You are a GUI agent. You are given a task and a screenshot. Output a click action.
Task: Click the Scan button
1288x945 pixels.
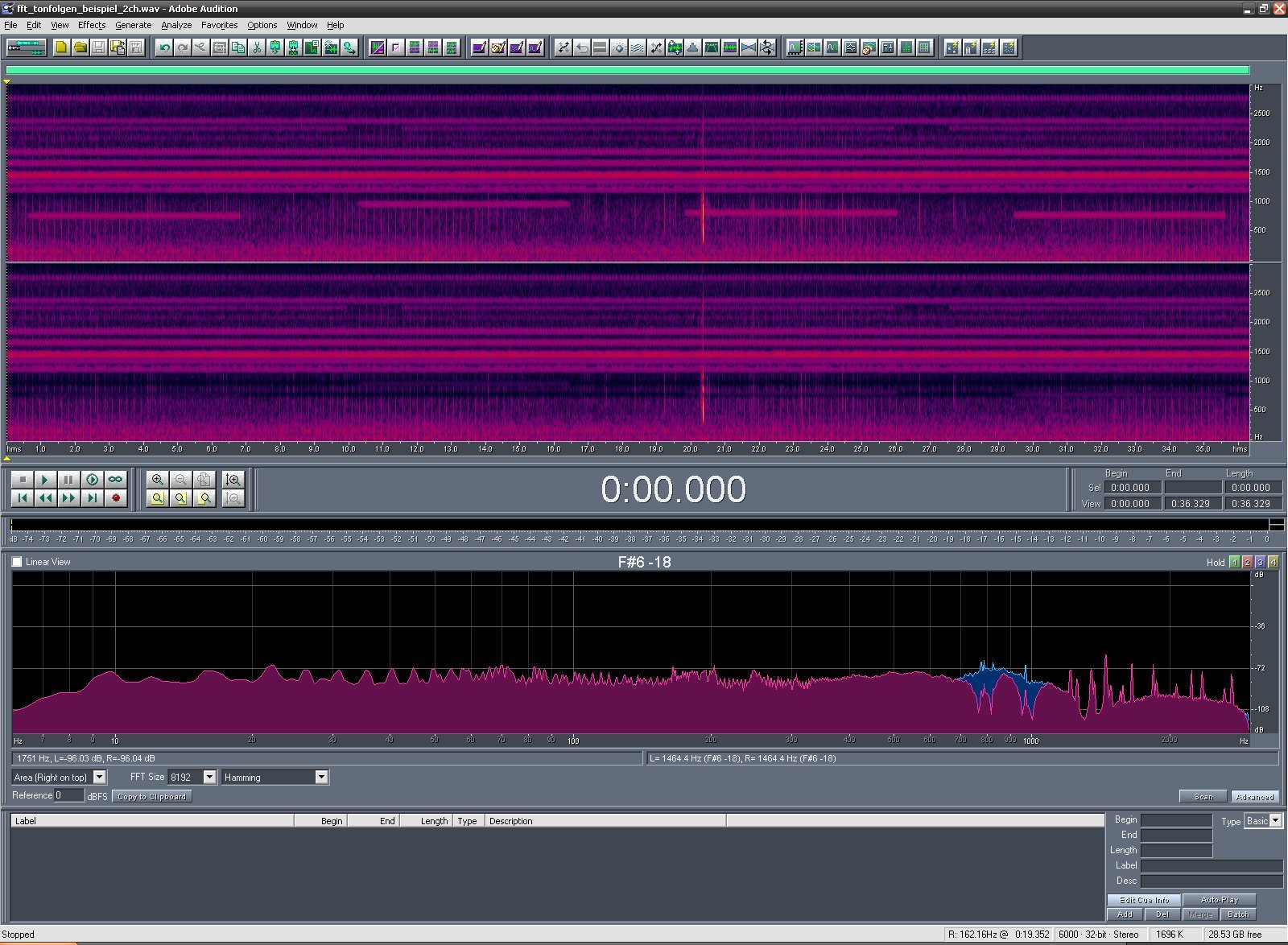(1203, 796)
